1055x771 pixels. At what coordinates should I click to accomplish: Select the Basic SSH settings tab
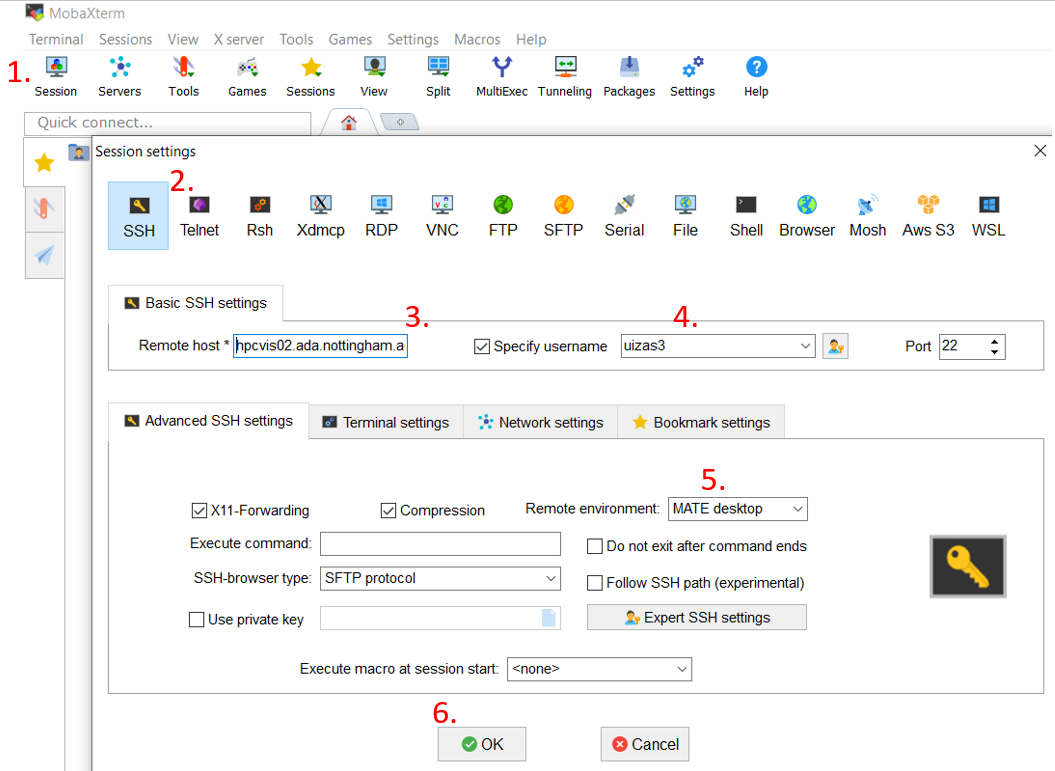(x=196, y=303)
